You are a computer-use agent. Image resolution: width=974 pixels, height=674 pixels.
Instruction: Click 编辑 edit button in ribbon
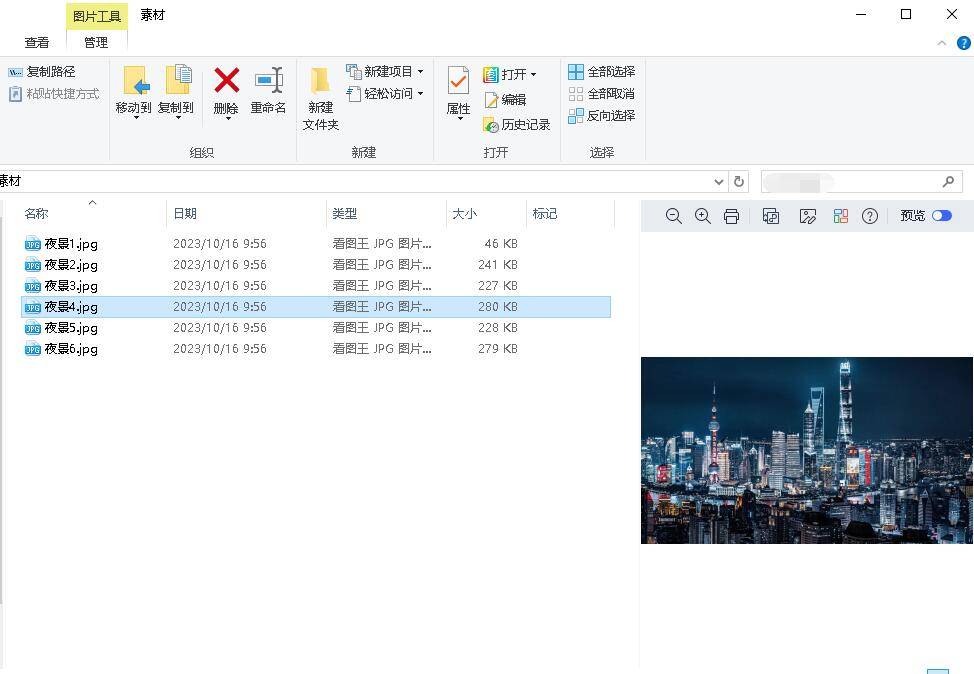[x=506, y=99]
